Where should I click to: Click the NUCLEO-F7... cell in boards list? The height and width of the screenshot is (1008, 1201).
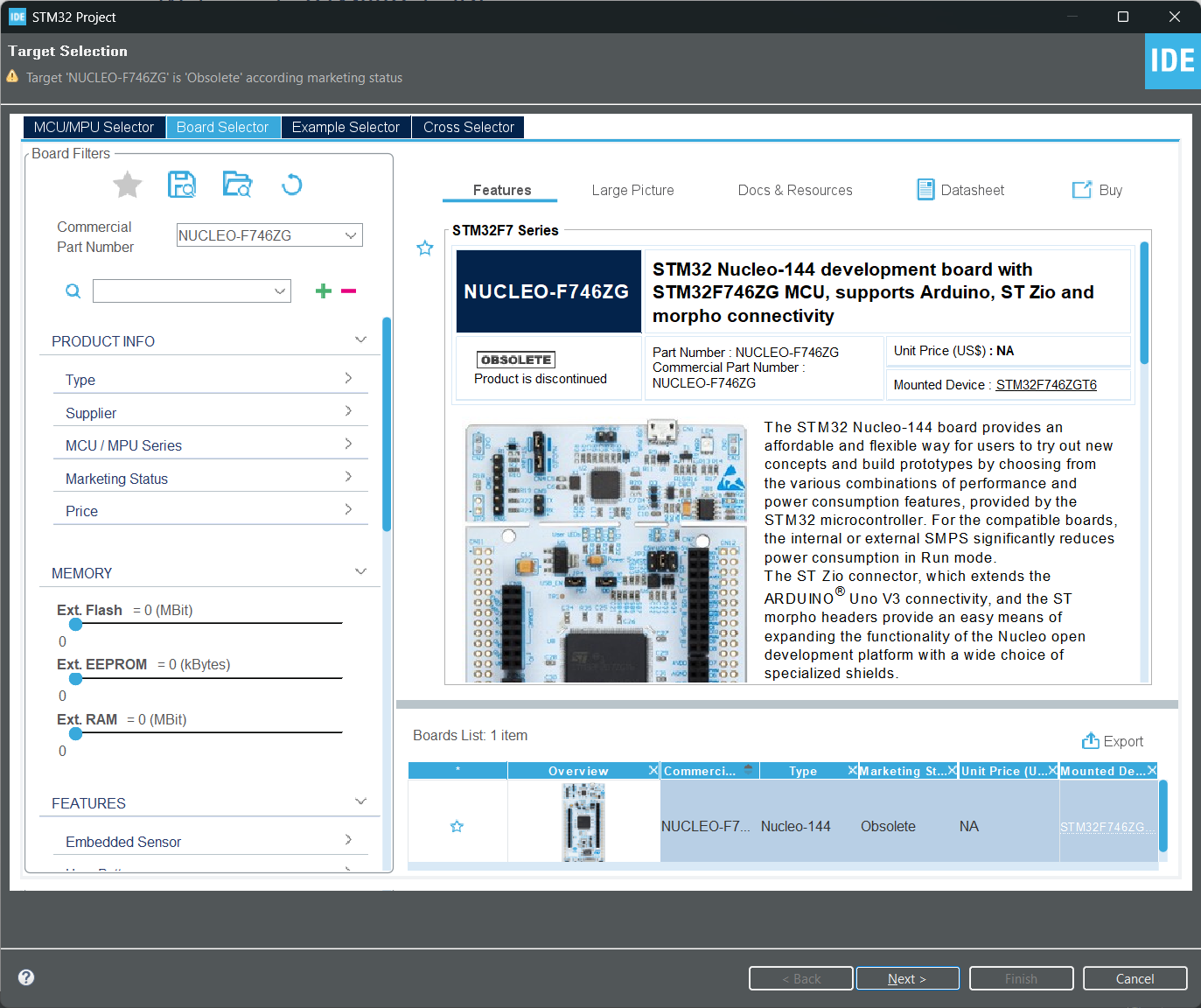[x=706, y=826]
